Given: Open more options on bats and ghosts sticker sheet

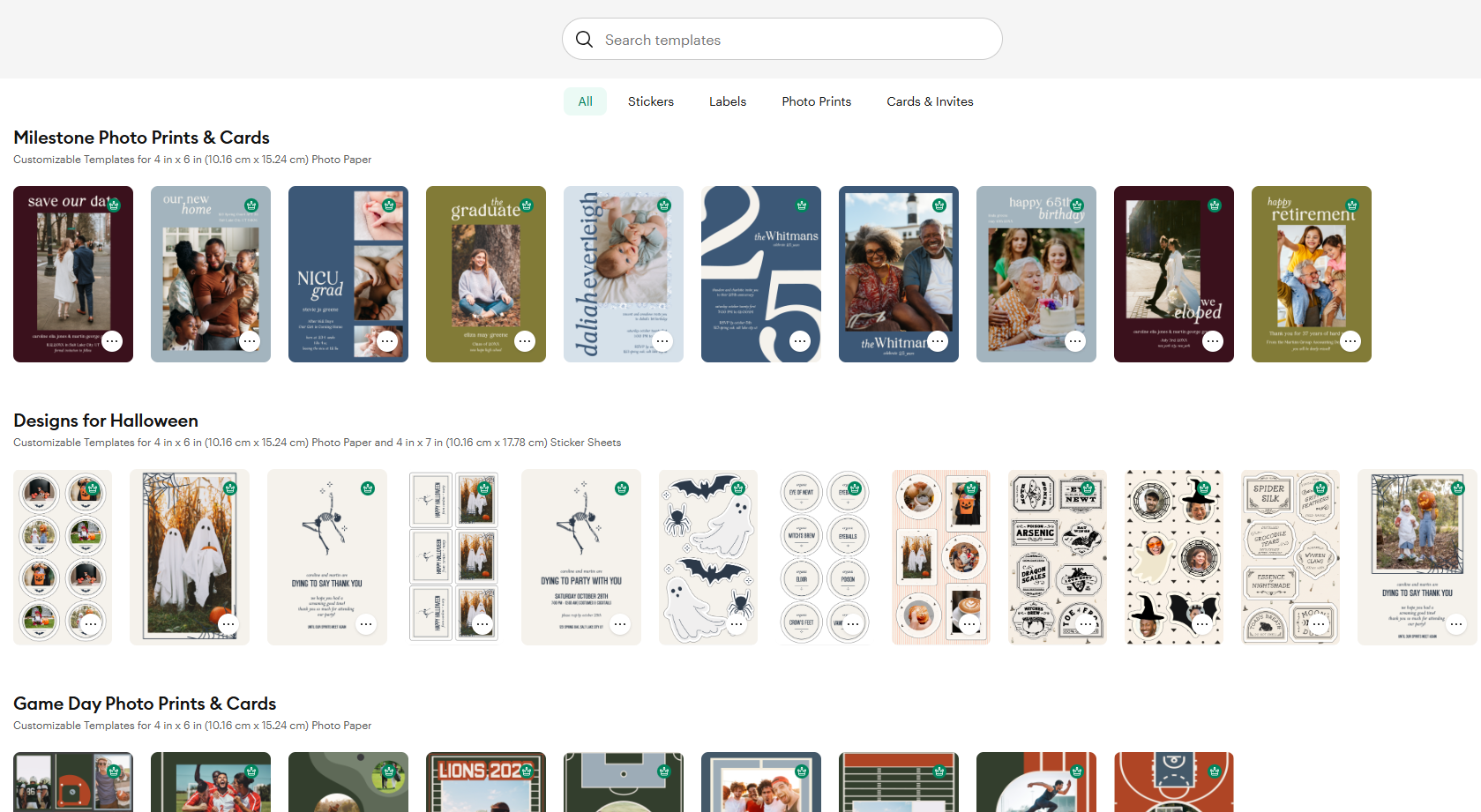Looking at the screenshot, I should pos(737,624).
